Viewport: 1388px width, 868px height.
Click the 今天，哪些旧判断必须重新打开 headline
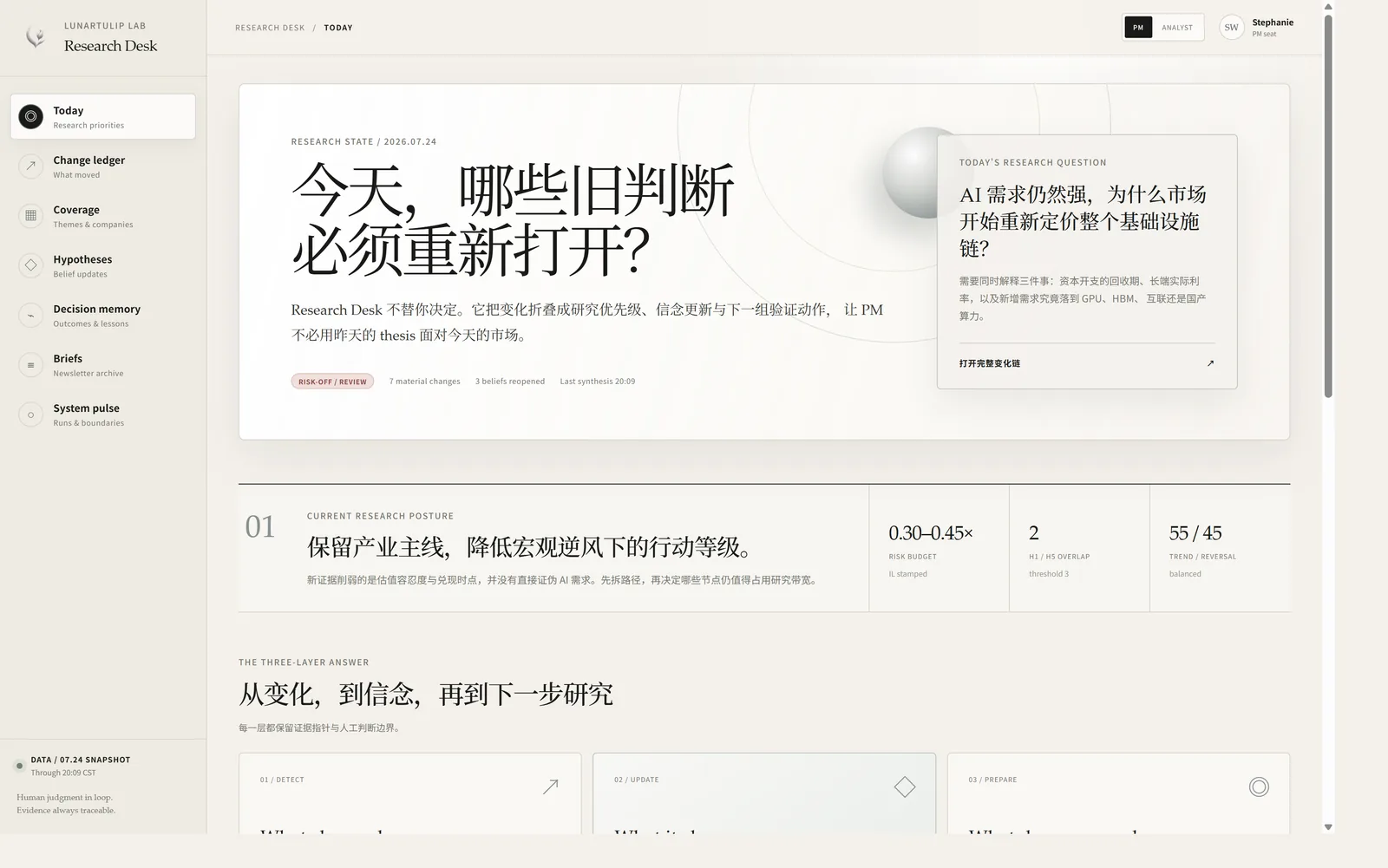[x=513, y=220]
